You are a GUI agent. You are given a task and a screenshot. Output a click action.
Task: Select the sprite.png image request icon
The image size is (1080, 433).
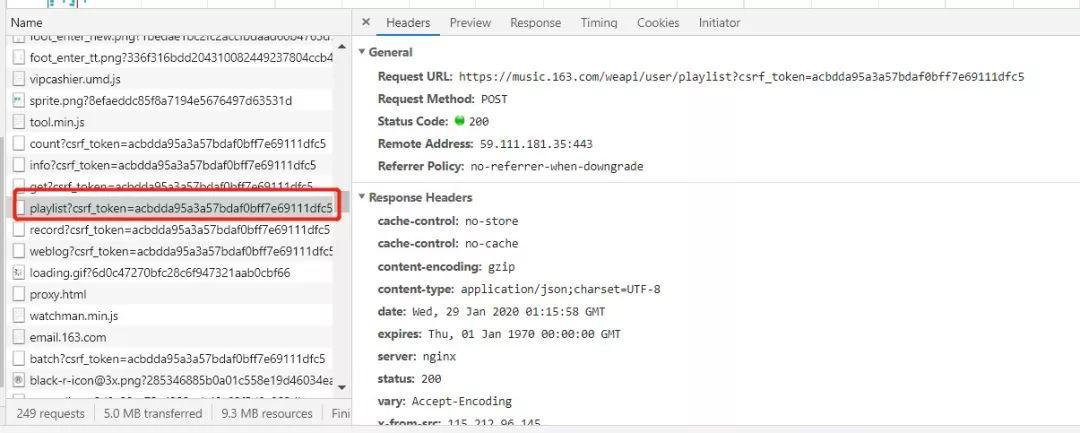19,101
